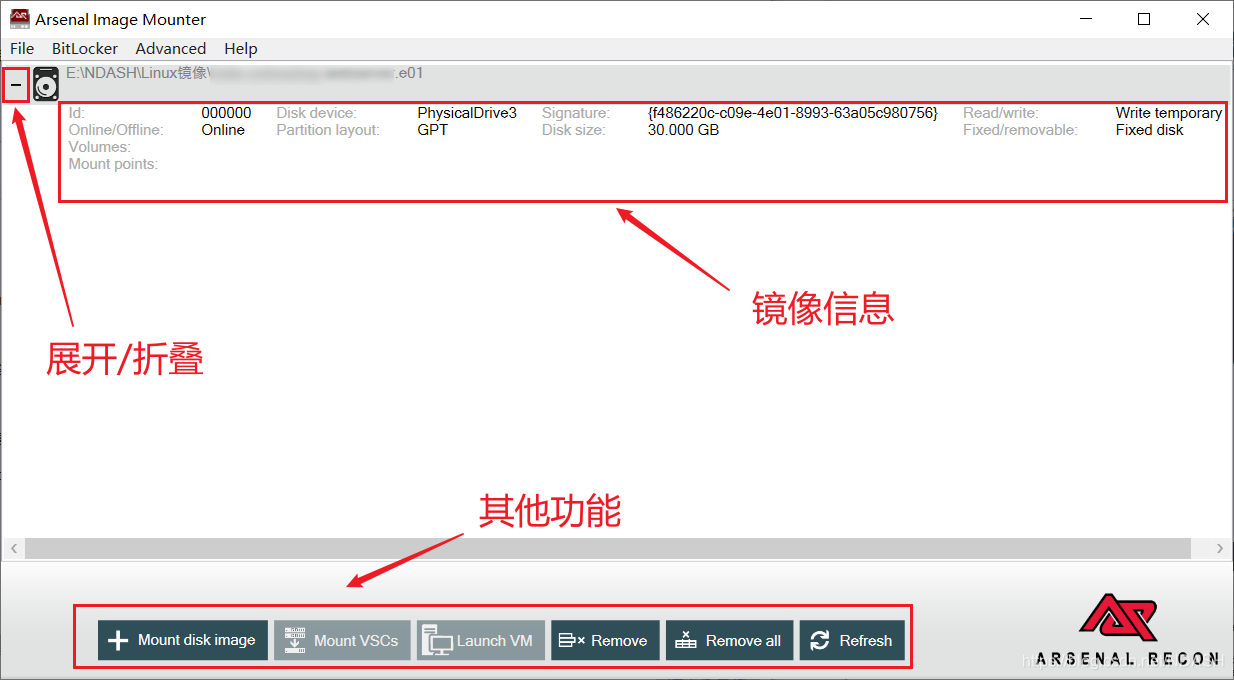Open the BitLocker menu

pyautogui.click(x=85, y=48)
